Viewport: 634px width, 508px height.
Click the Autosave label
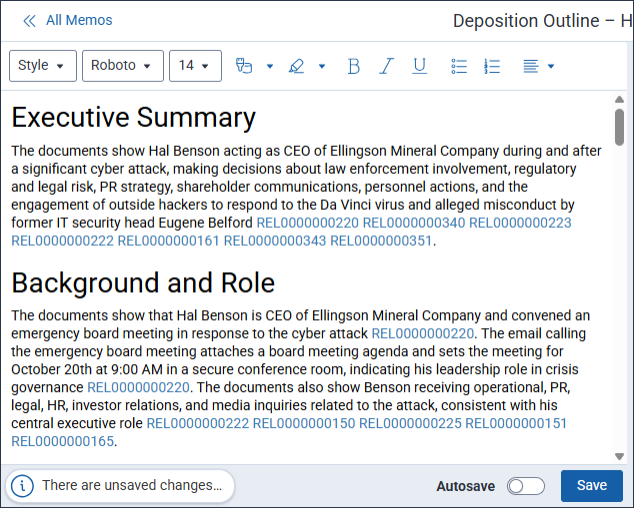coord(465,486)
